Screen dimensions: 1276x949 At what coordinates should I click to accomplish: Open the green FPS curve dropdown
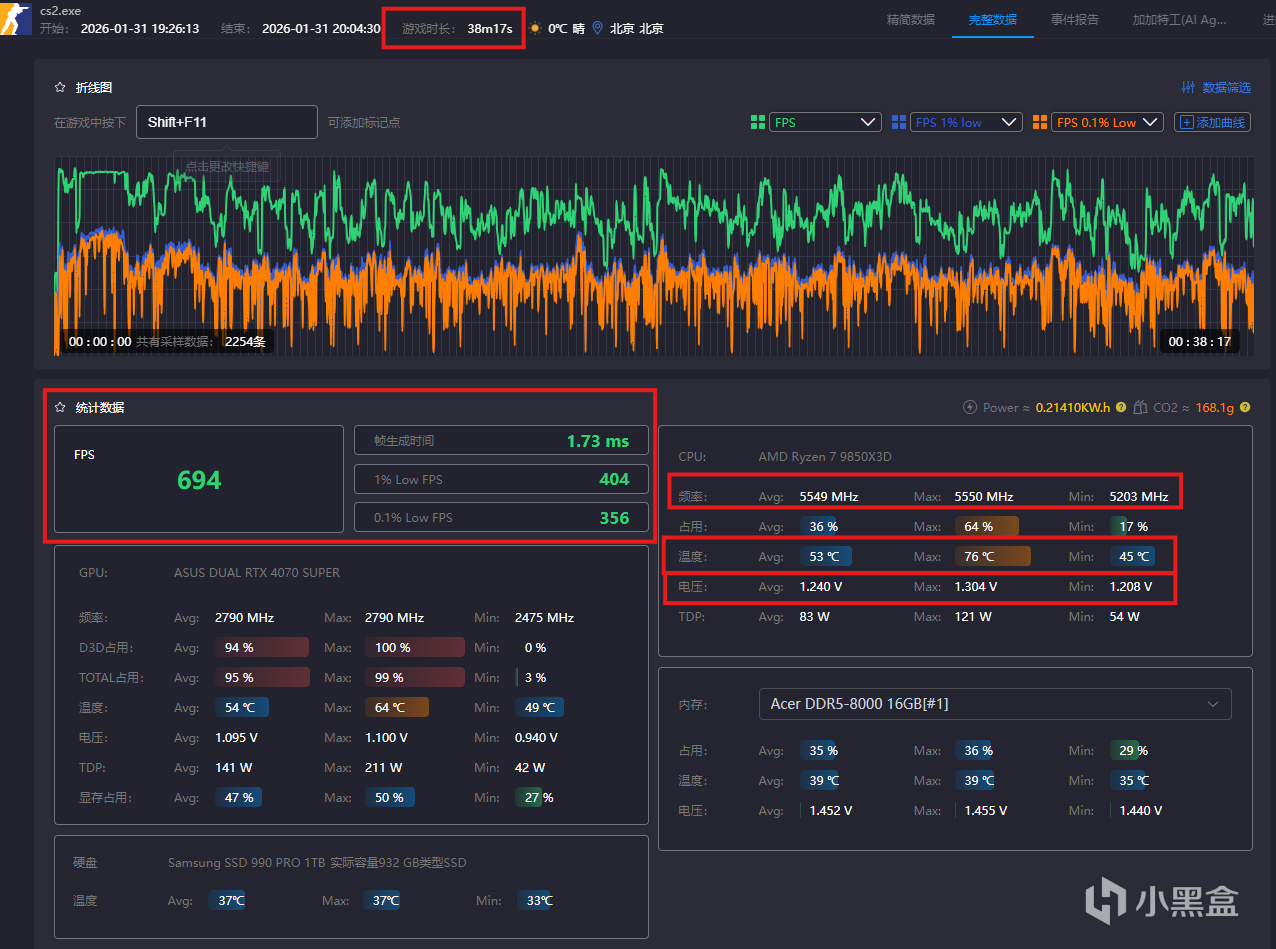pyautogui.click(x=826, y=122)
